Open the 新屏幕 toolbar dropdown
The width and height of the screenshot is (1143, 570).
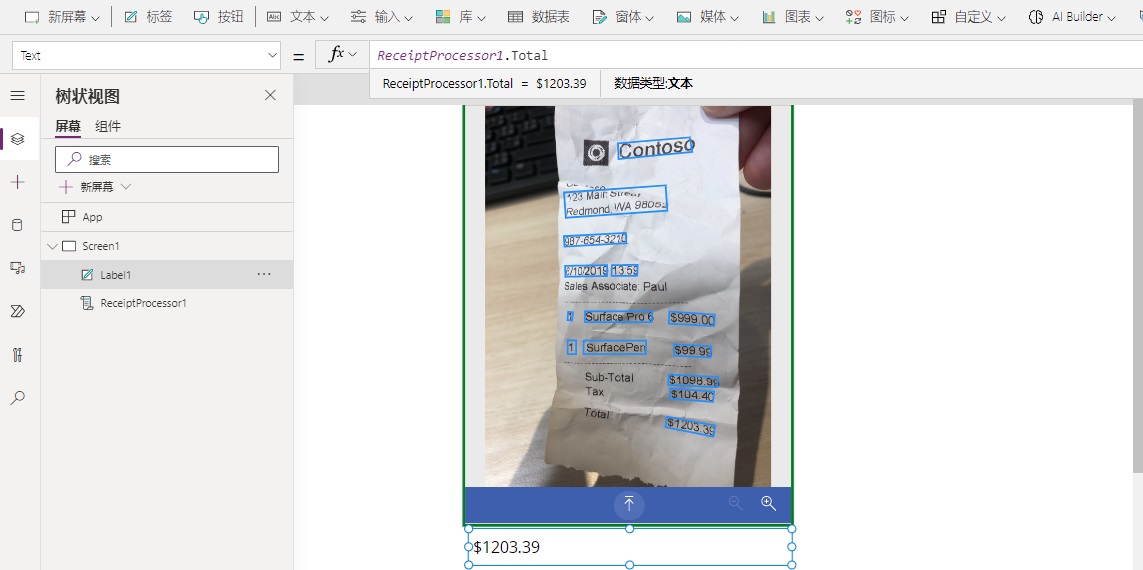coord(63,17)
